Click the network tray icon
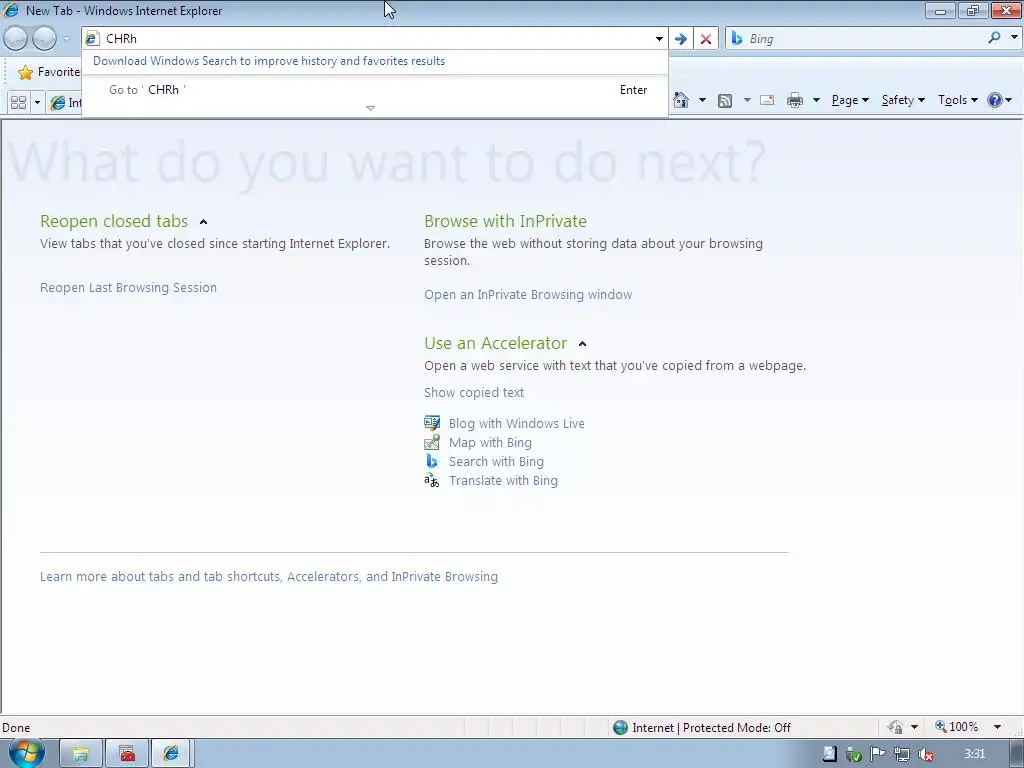Viewport: 1024px width, 768px height. 901,754
